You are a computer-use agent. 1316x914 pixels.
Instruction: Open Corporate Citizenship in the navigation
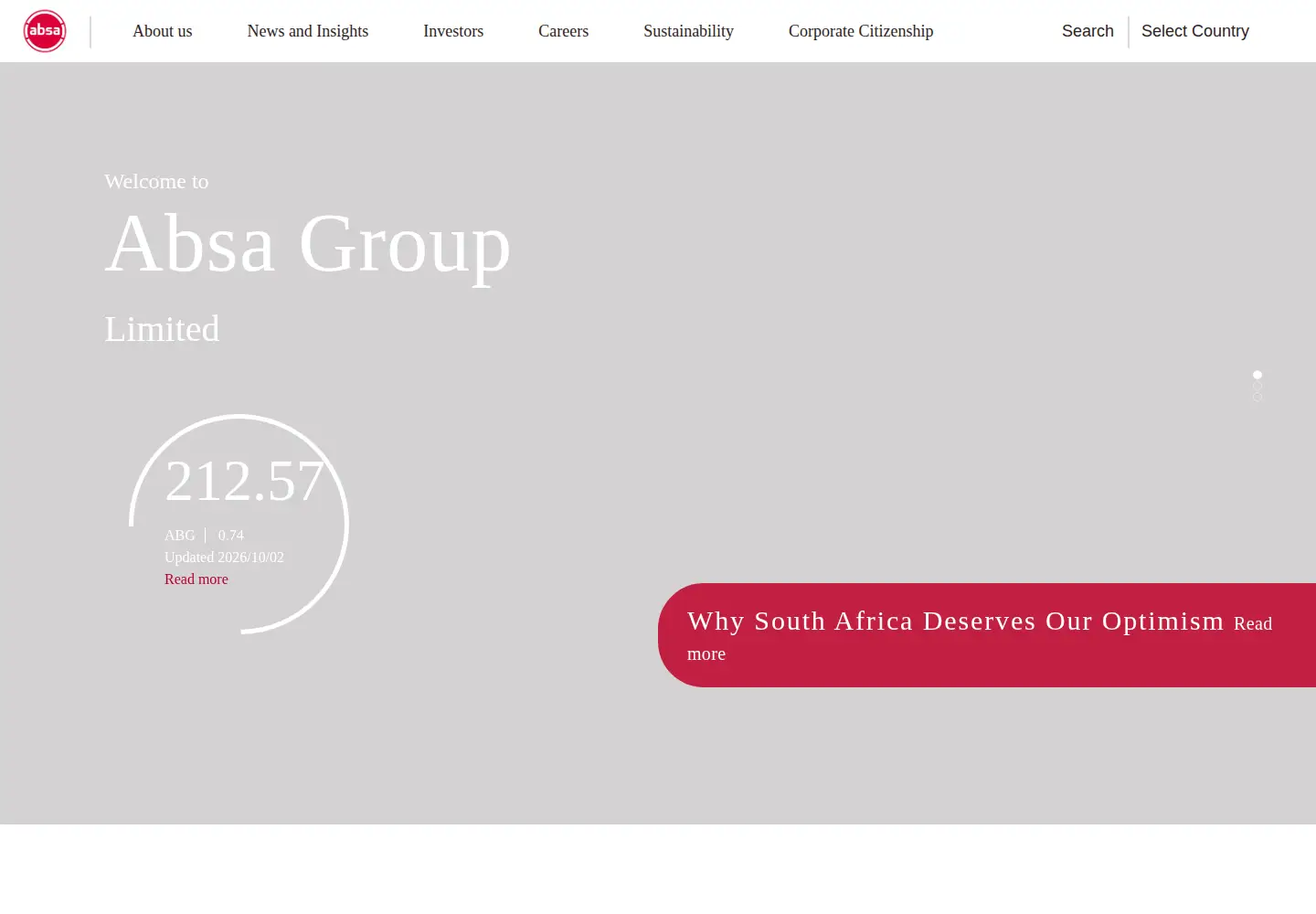(861, 31)
